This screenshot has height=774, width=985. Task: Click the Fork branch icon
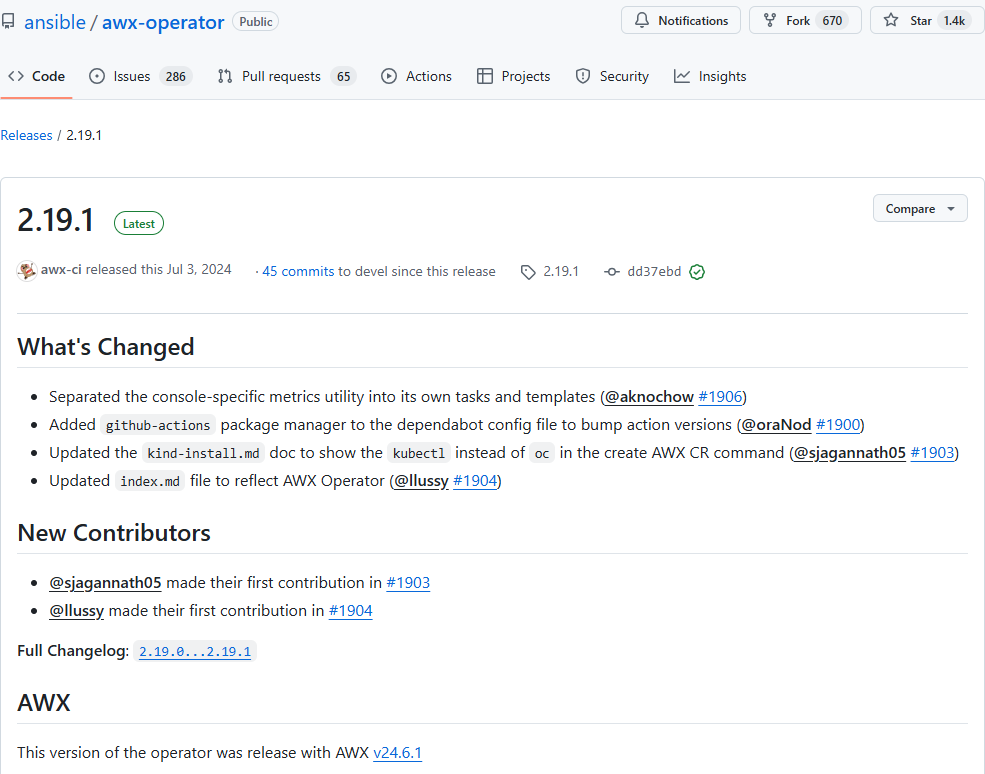tap(770, 20)
